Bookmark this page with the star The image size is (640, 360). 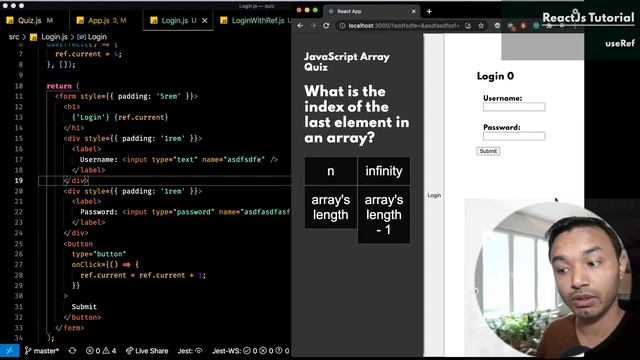[x=481, y=26]
